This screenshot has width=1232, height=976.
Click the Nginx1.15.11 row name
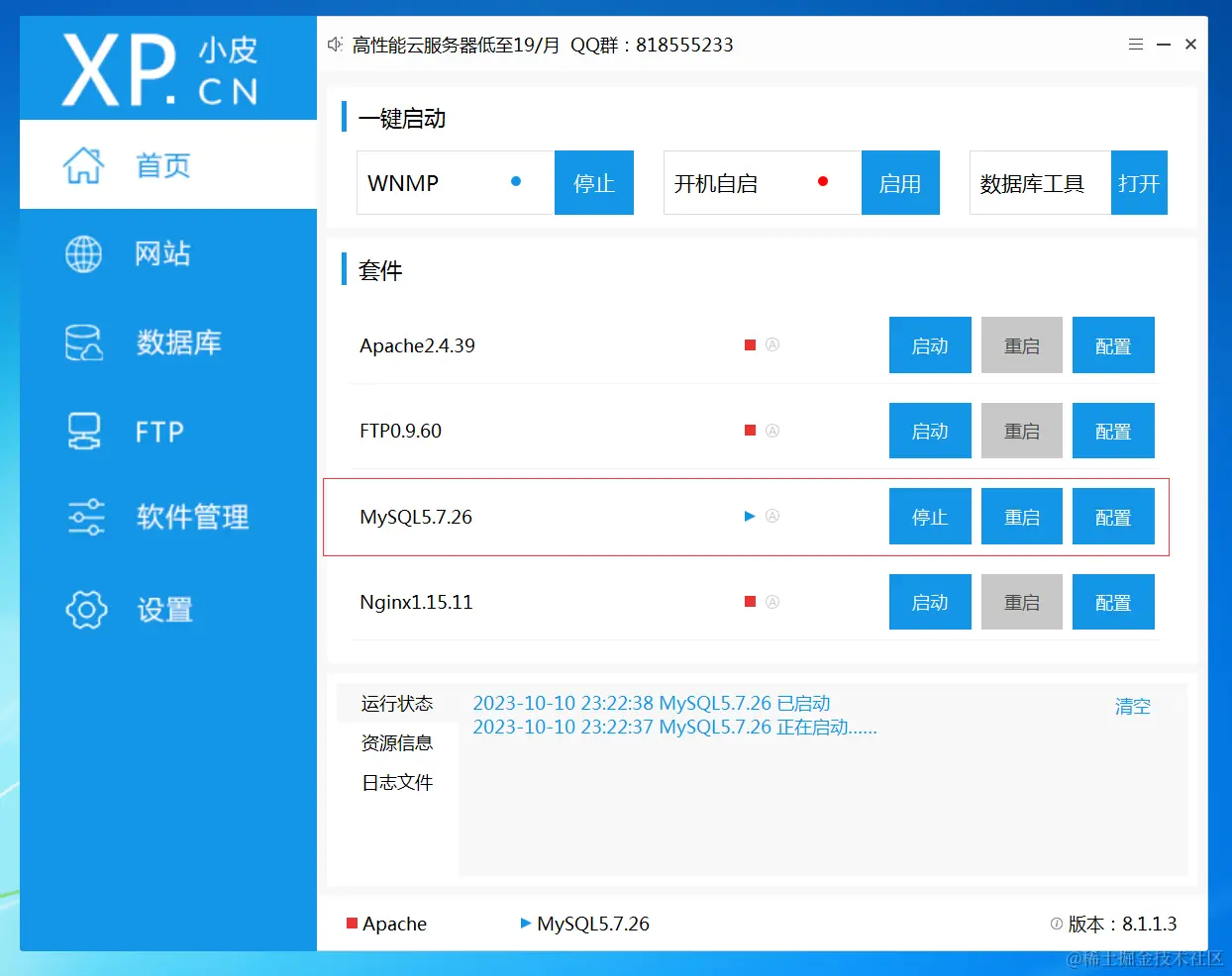point(416,602)
